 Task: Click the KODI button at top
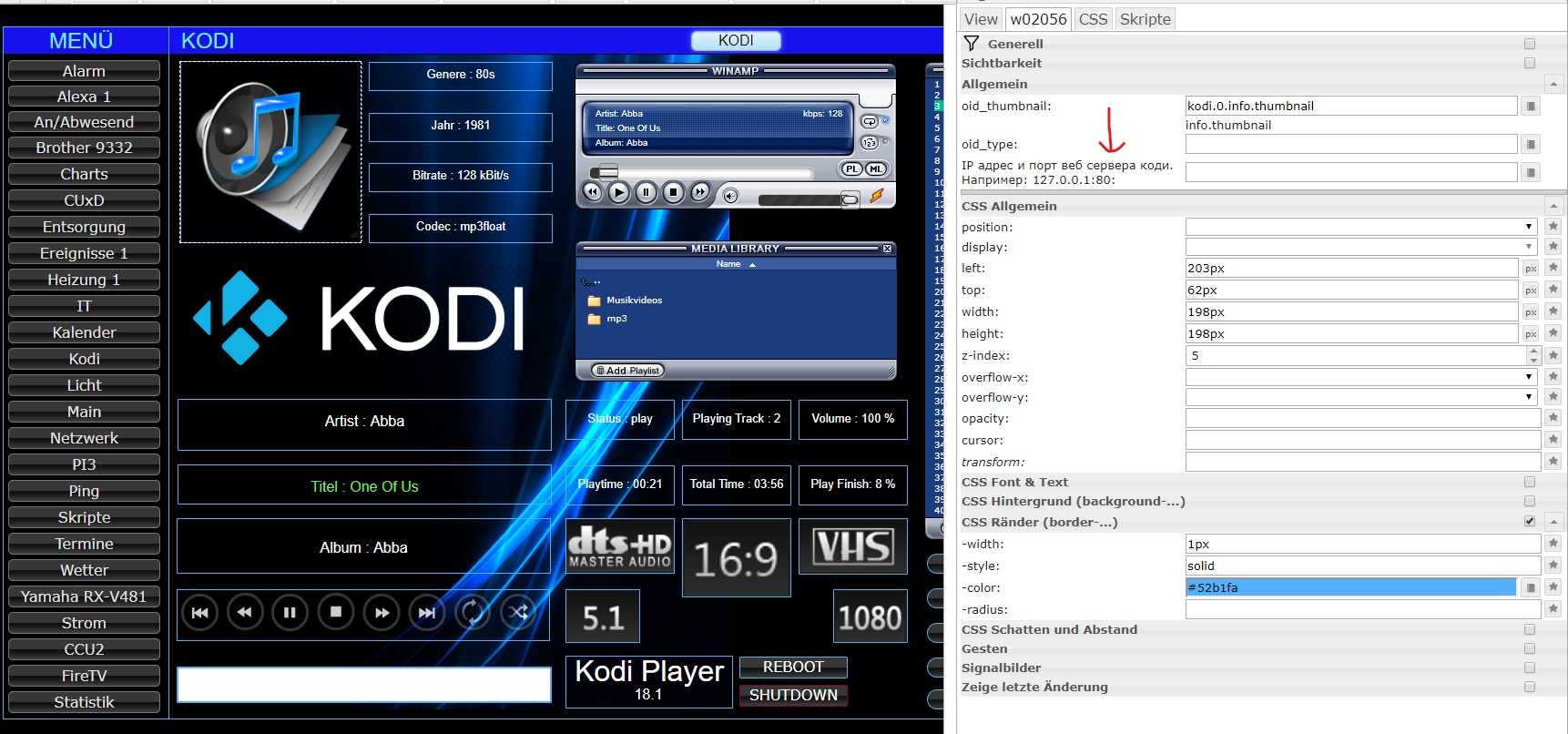[736, 41]
